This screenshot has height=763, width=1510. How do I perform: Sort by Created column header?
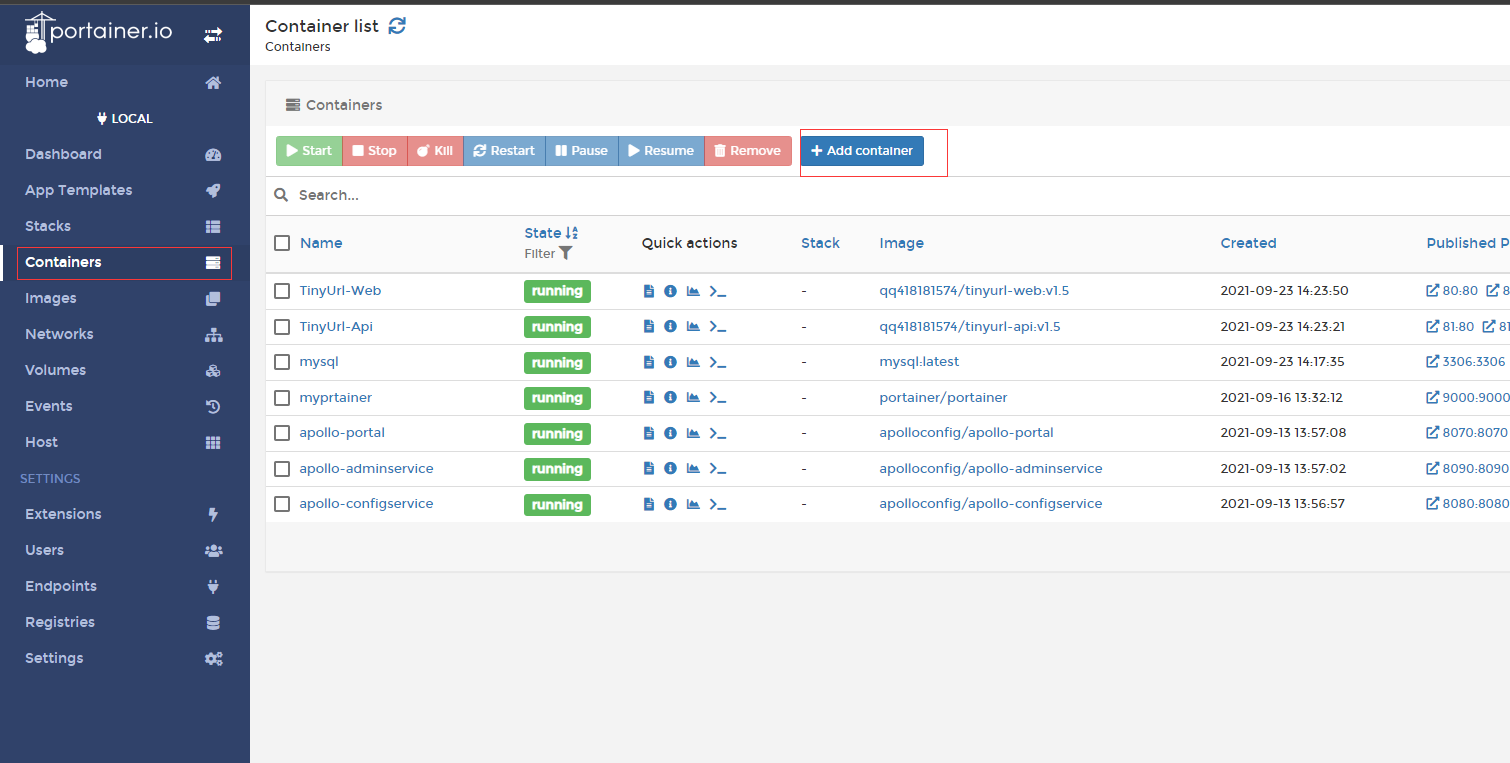[x=1248, y=243]
